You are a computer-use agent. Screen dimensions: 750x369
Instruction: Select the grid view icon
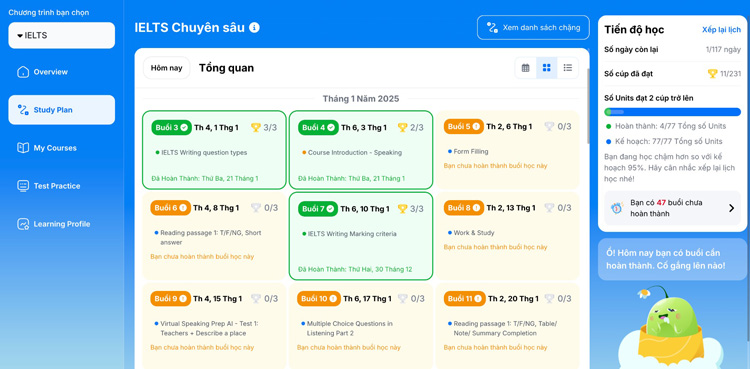pos(546,68)
